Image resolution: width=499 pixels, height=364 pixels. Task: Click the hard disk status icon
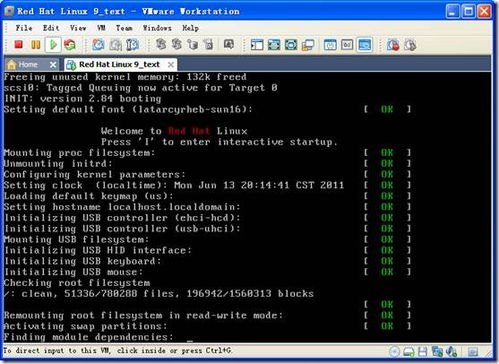tap(408, 351)
